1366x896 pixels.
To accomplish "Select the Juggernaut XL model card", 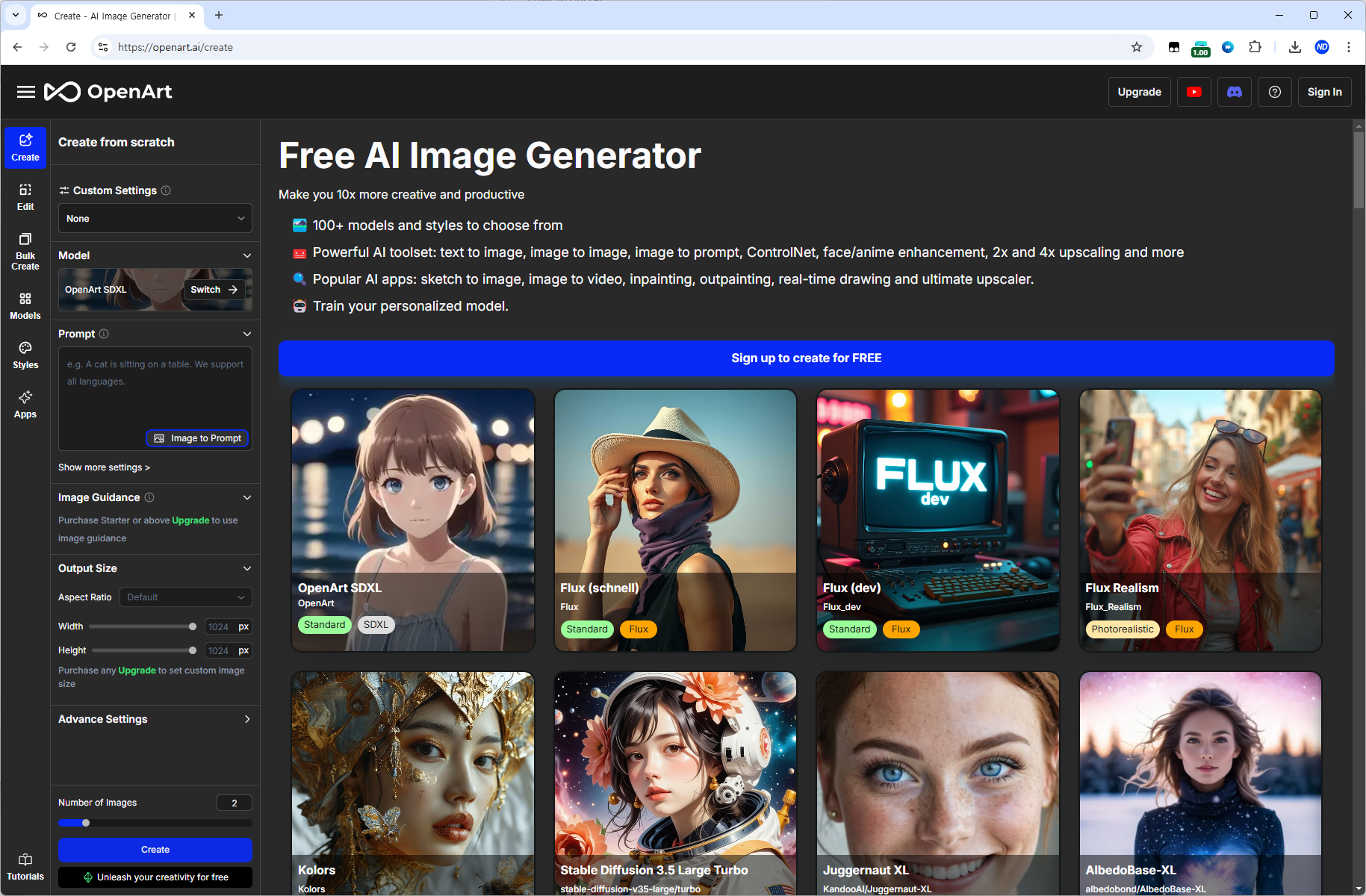I will click(938, 783).
